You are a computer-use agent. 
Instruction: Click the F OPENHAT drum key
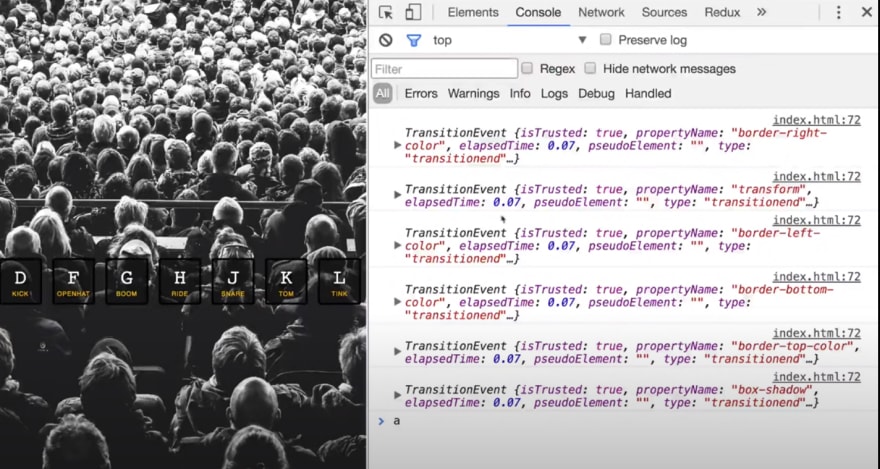73,282
